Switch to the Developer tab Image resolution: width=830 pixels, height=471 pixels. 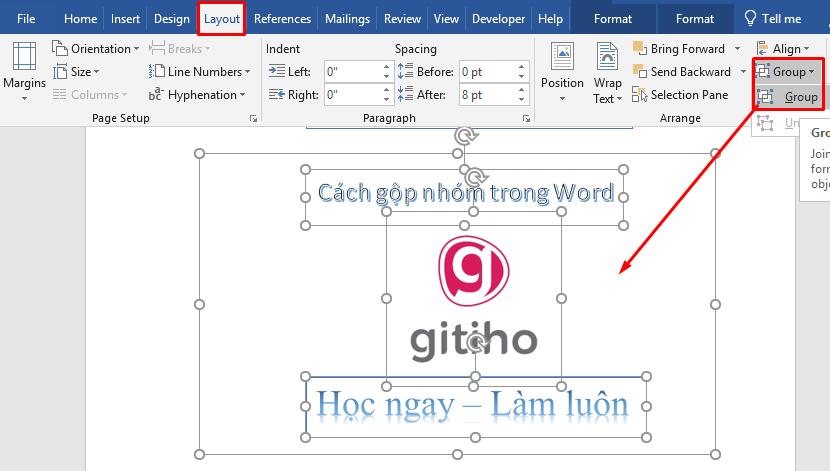[498, 19]
